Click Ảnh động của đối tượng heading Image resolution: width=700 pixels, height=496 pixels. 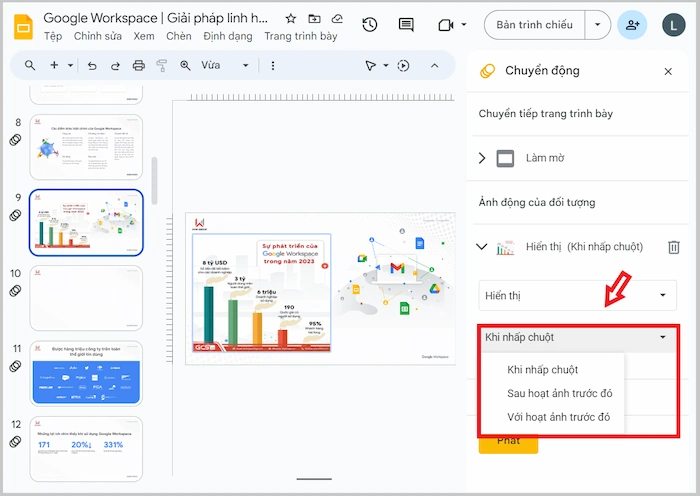(x=537, y=203)
